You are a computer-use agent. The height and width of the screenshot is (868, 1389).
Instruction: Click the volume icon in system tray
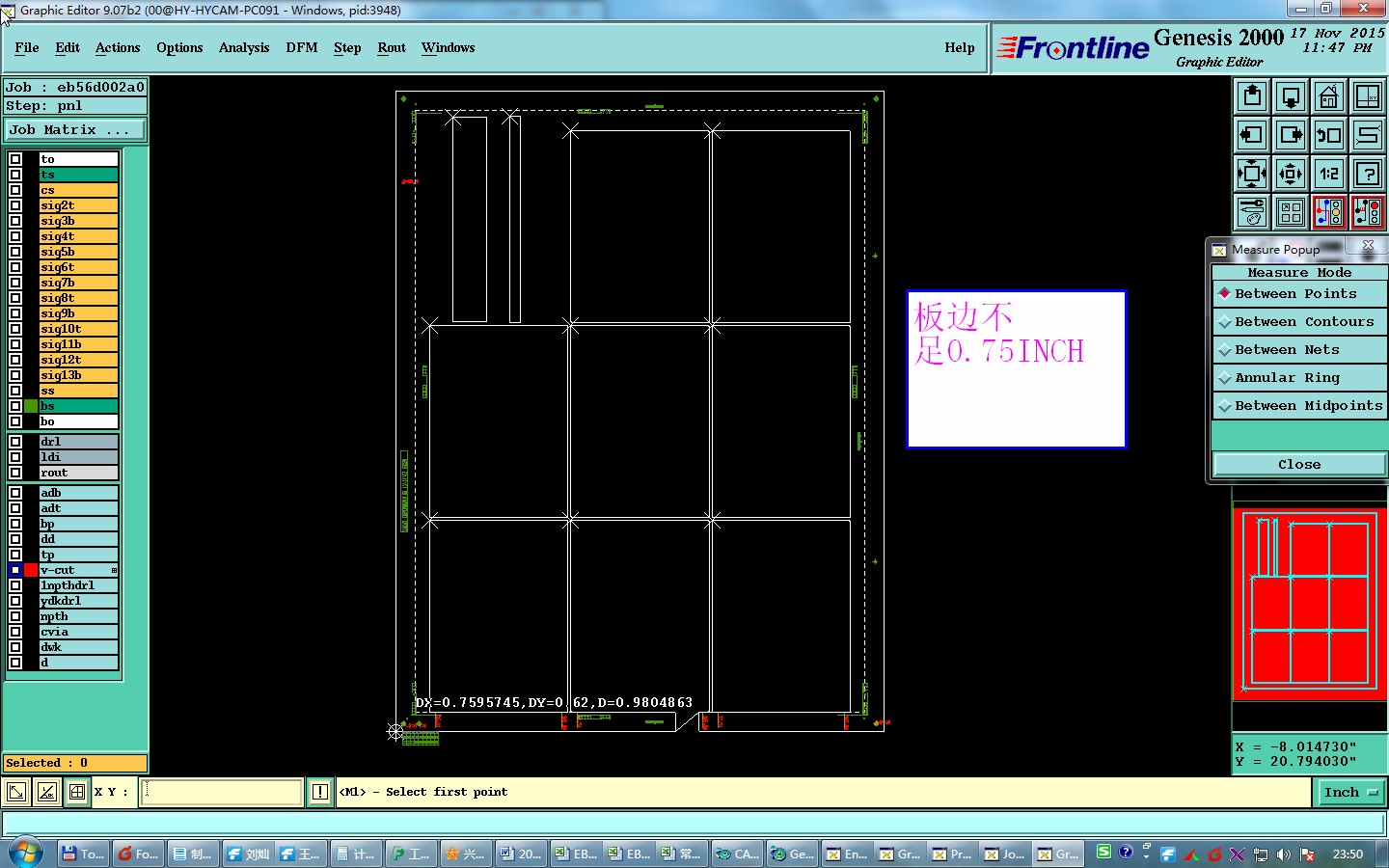(x=1284, y=854)
